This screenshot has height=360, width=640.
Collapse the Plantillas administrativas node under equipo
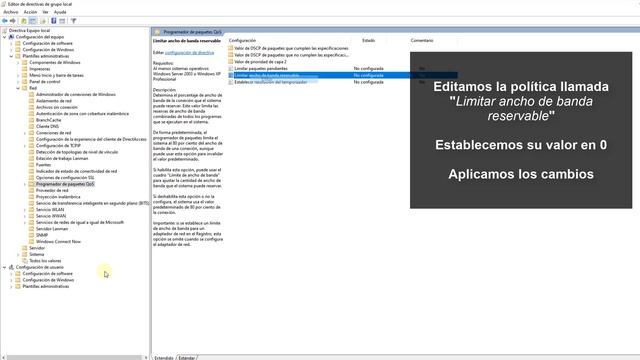[11, 56]
